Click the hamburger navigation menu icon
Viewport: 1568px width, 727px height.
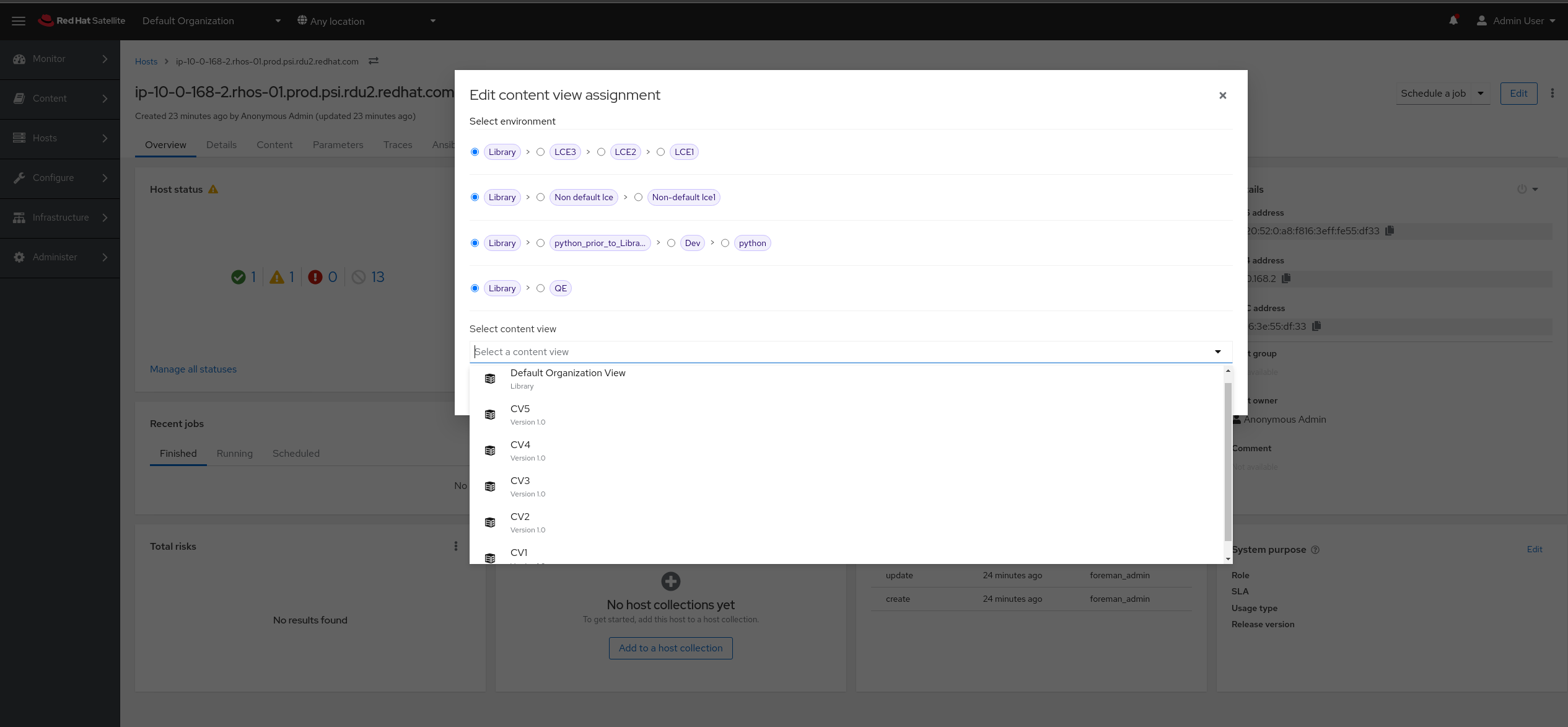click(x=19, y=21)
